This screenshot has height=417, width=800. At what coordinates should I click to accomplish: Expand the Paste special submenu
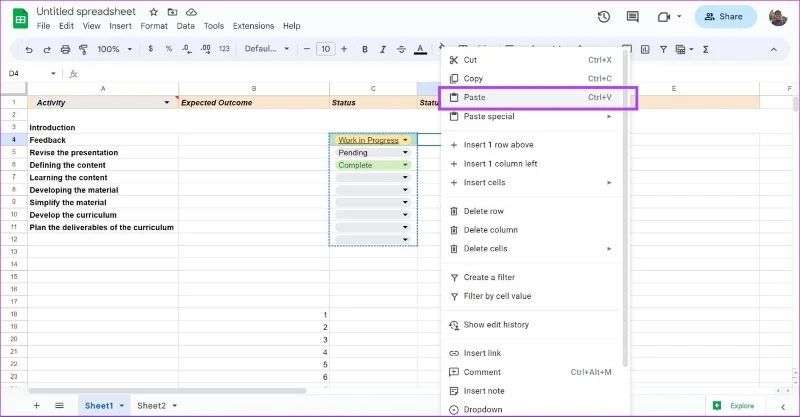pyautogui.click(x=532, y=116)
